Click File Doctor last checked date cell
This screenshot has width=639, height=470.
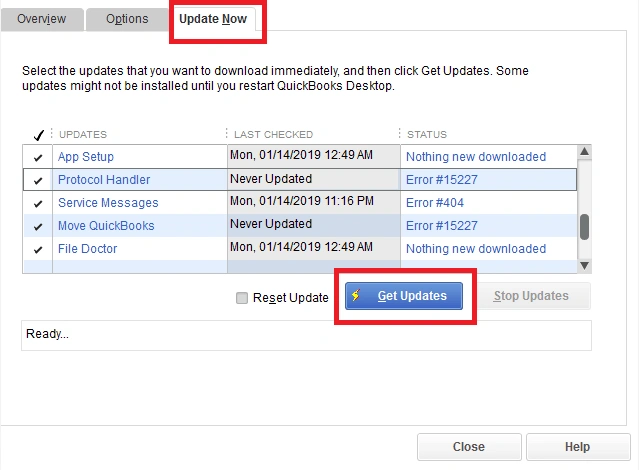click(x=314, y=247)
